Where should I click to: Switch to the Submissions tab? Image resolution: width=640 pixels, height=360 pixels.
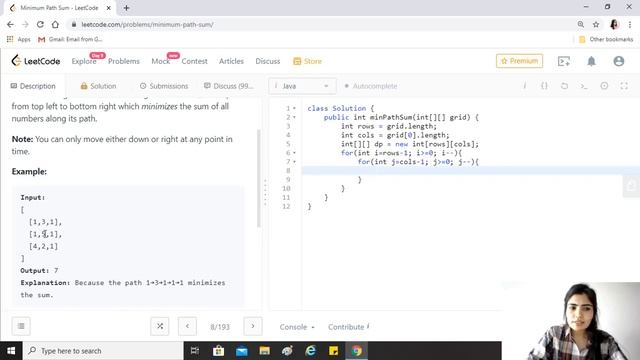(164, 86)
